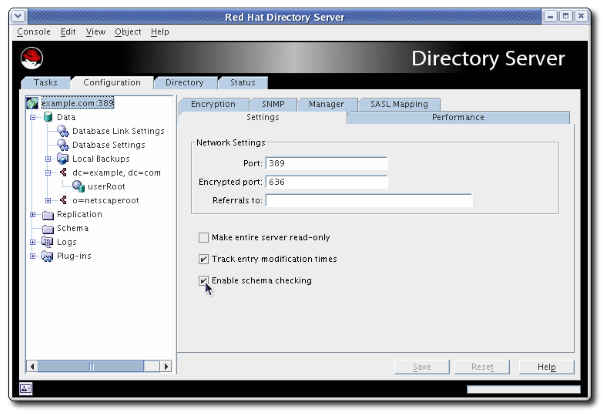Click the left arrow of tree scrollbar

32,366
